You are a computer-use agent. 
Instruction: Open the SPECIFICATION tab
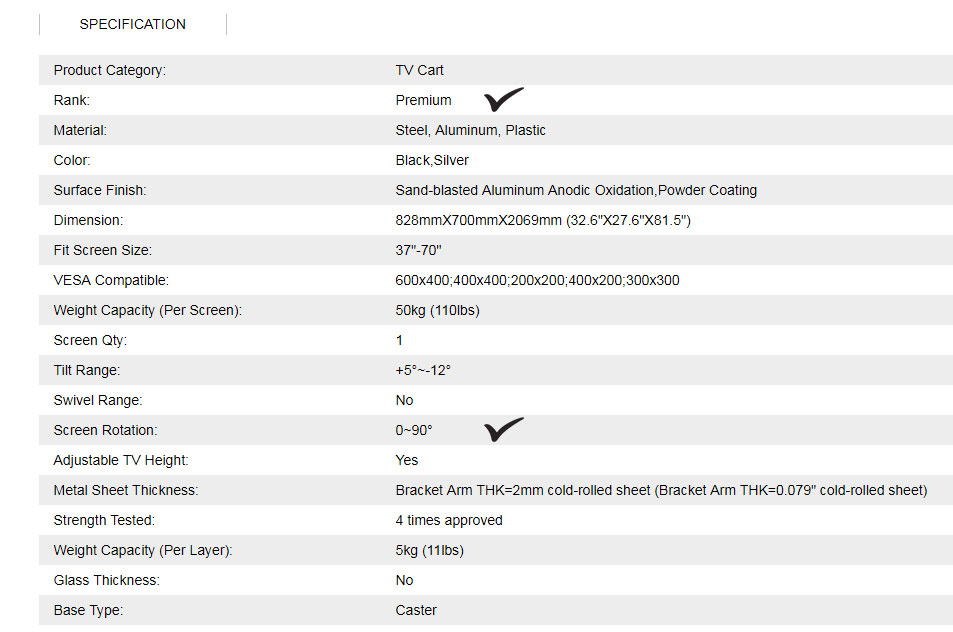click(x=132, y=24)
